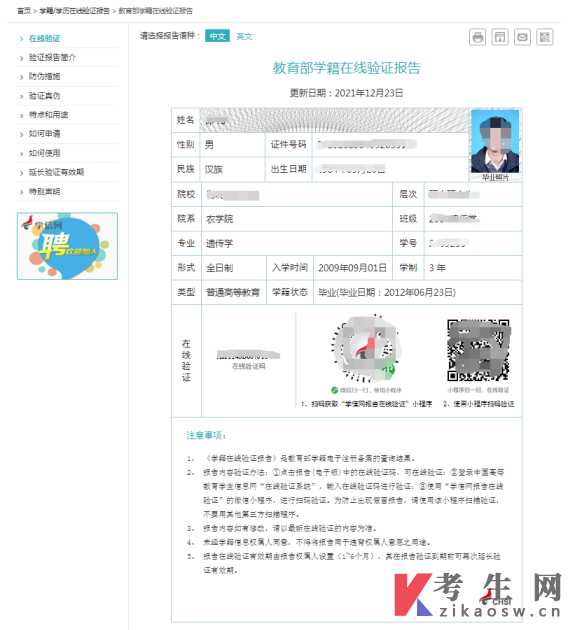Image resolution: width=576 pixels, height=630 pixels.
Task: Click the WeChat mini-program scan code
Action: pyautogui.click(x=366, y=348)
